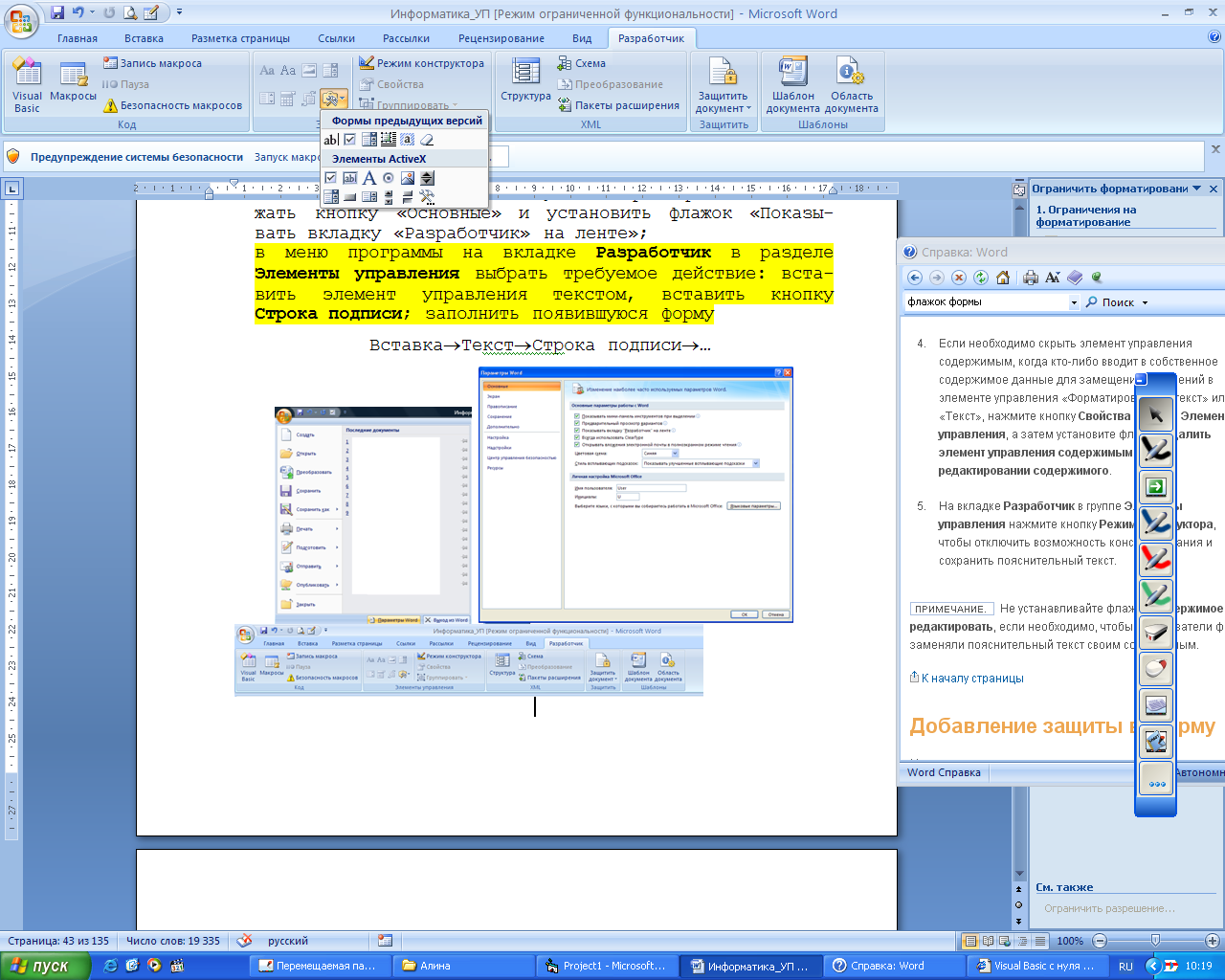The height and width of the screenshot is (980, 1225).
Task: Insert ActiveX text box control
Action: pos(350,178)
